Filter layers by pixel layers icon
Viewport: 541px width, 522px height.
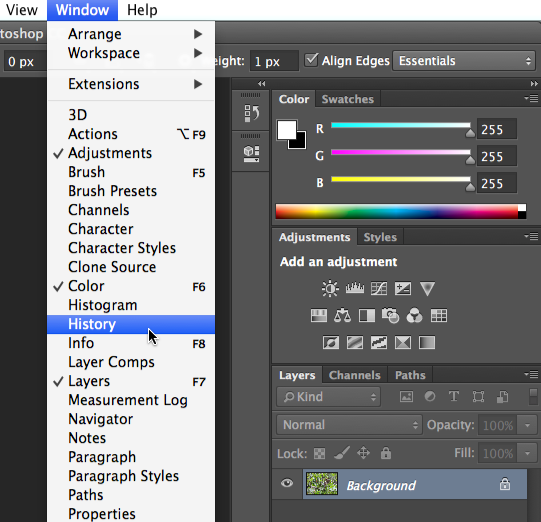click(406, 397)
